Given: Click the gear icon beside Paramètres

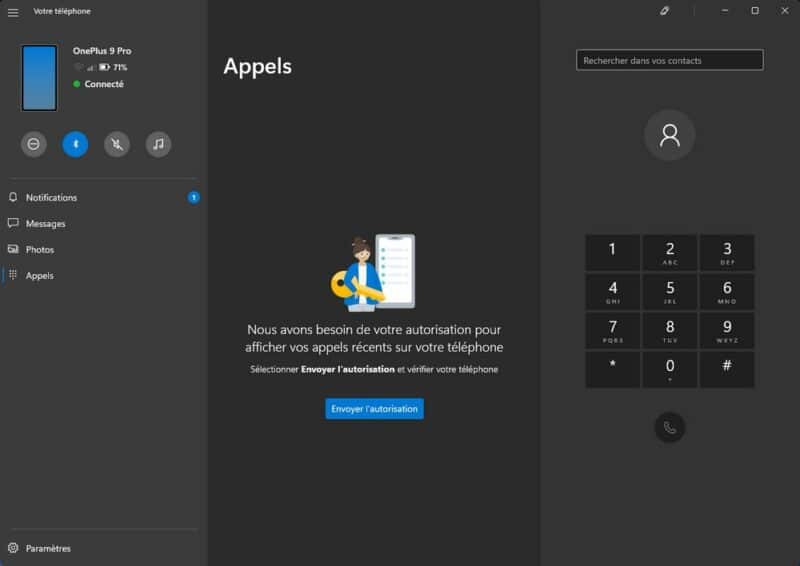Looking at the screenshot, I should [x=13, y=548].
